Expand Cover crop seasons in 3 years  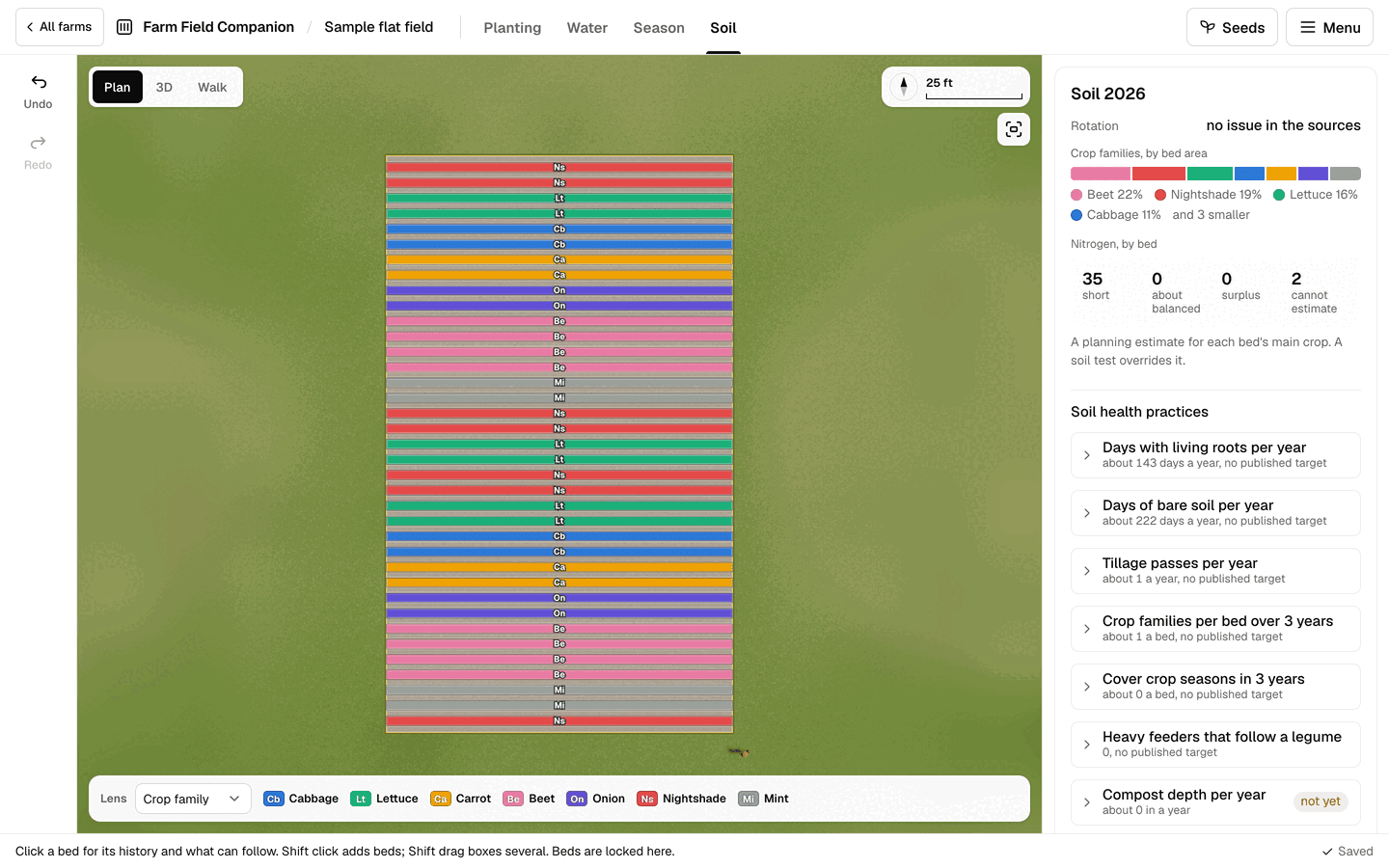[1215, 687]
